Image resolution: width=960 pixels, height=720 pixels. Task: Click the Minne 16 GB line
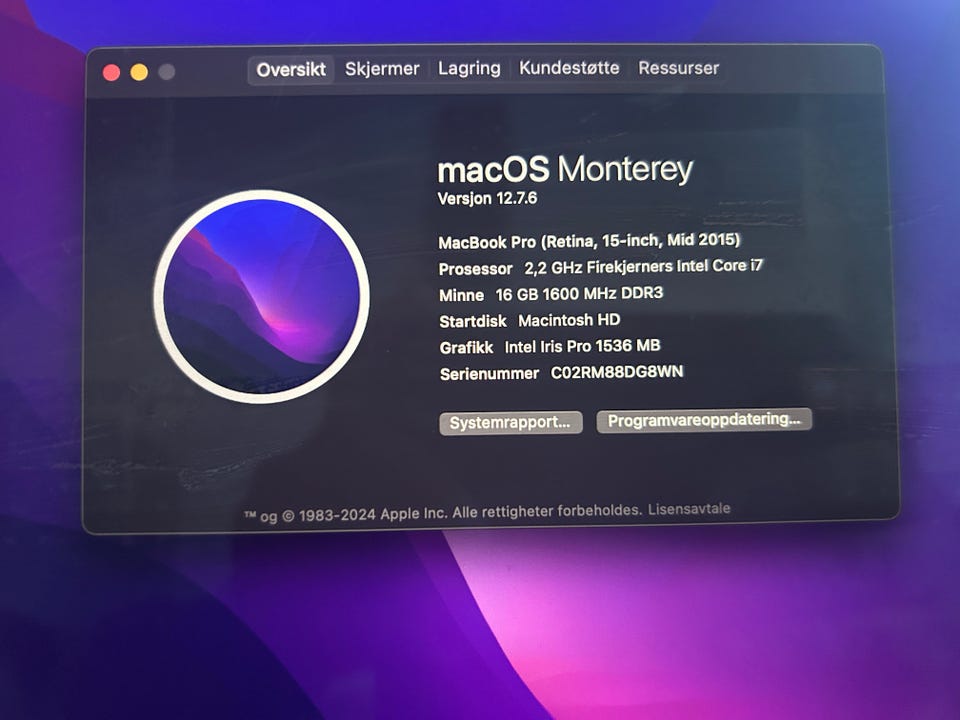pyautogui.click(x=551, y=294)
